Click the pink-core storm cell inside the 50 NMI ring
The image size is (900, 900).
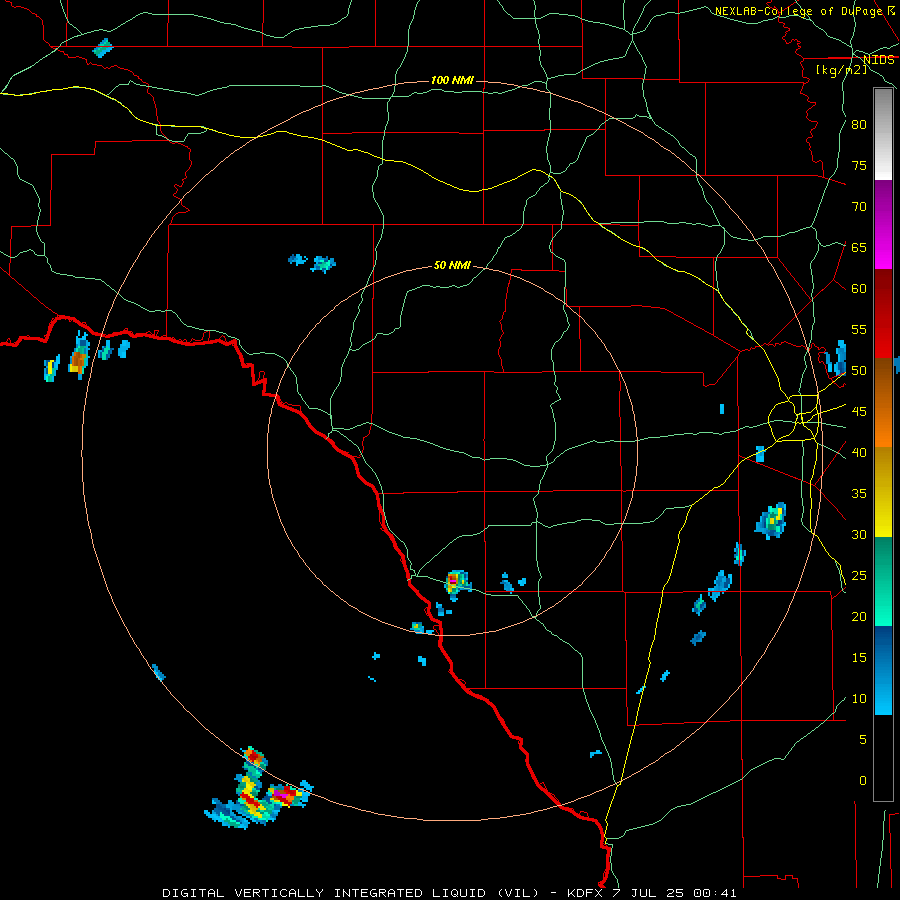(x=456, y=583)
